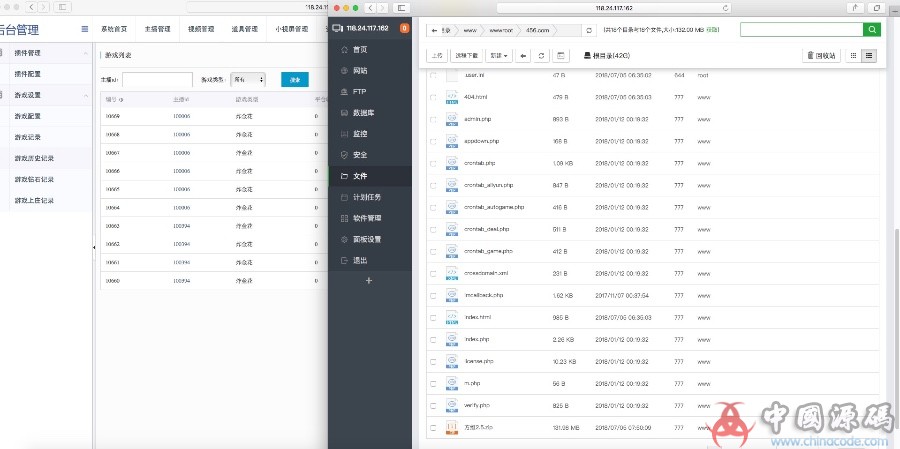Image resolution: width=900 pixels, height=449 pixels.
Task: Click the hamburger menu icon beside 后台管理
Action: point(85,29)
